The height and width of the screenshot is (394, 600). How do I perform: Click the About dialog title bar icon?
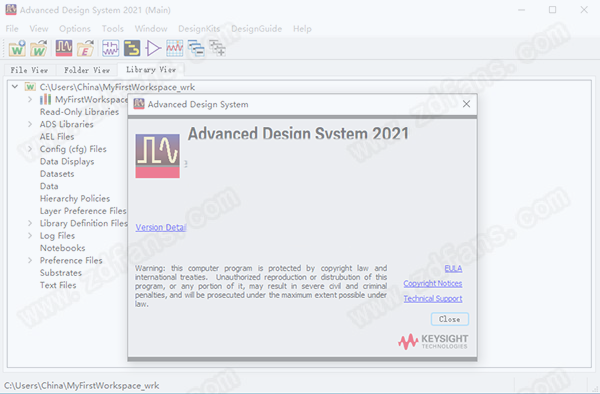point(139,104)
